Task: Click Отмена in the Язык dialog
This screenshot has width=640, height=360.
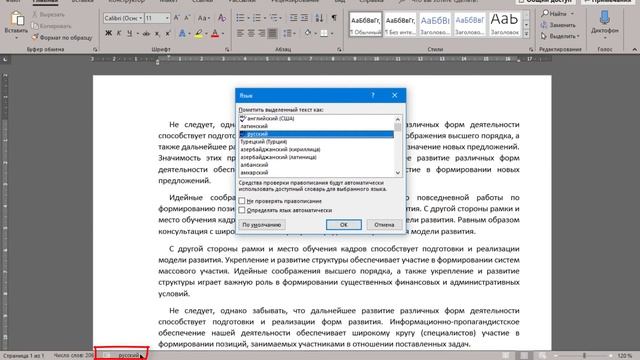Action: 384,225
